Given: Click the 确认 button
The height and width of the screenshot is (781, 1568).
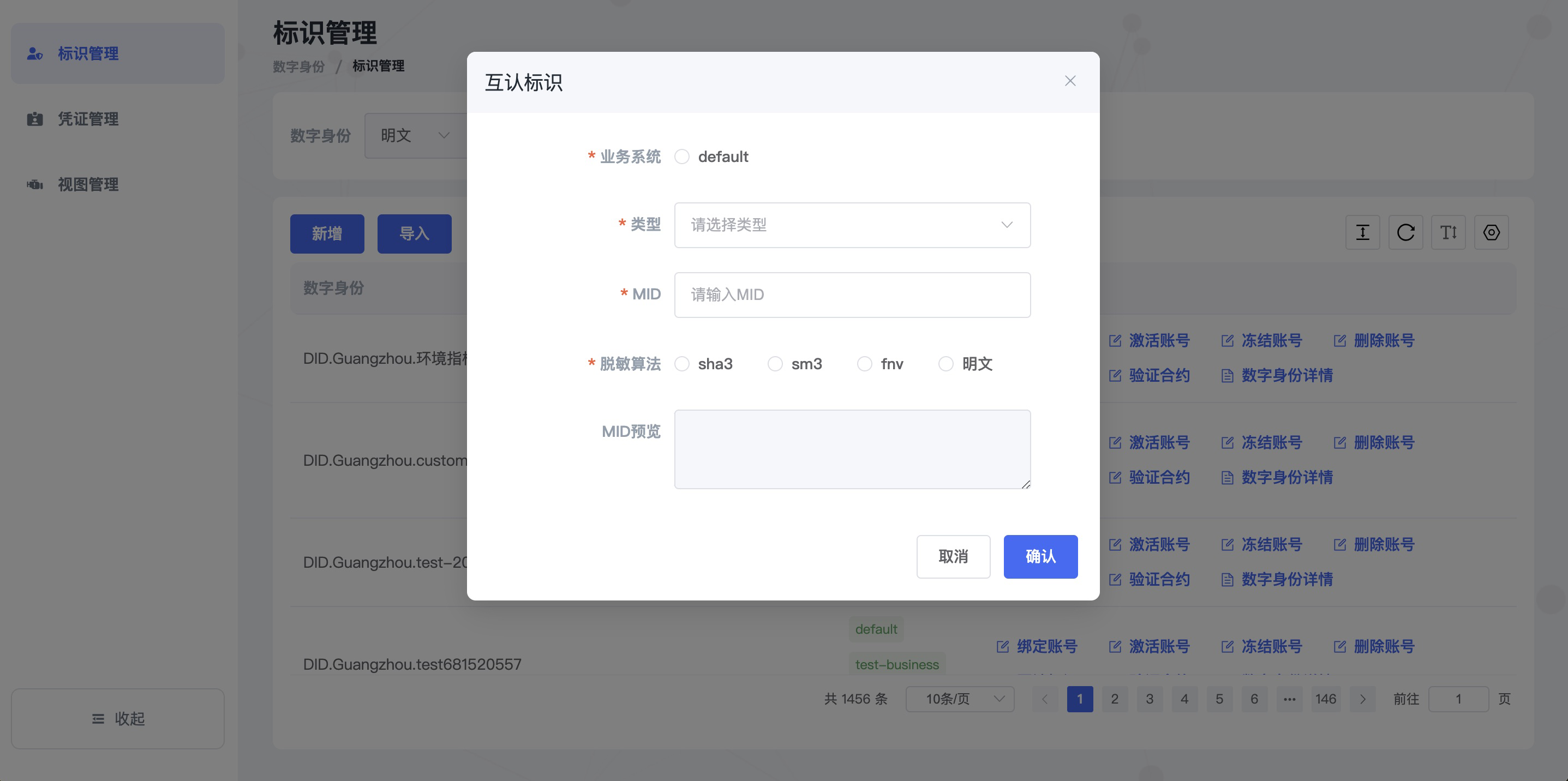Looking at the screenshot, I should click(x=1040, y=556).
